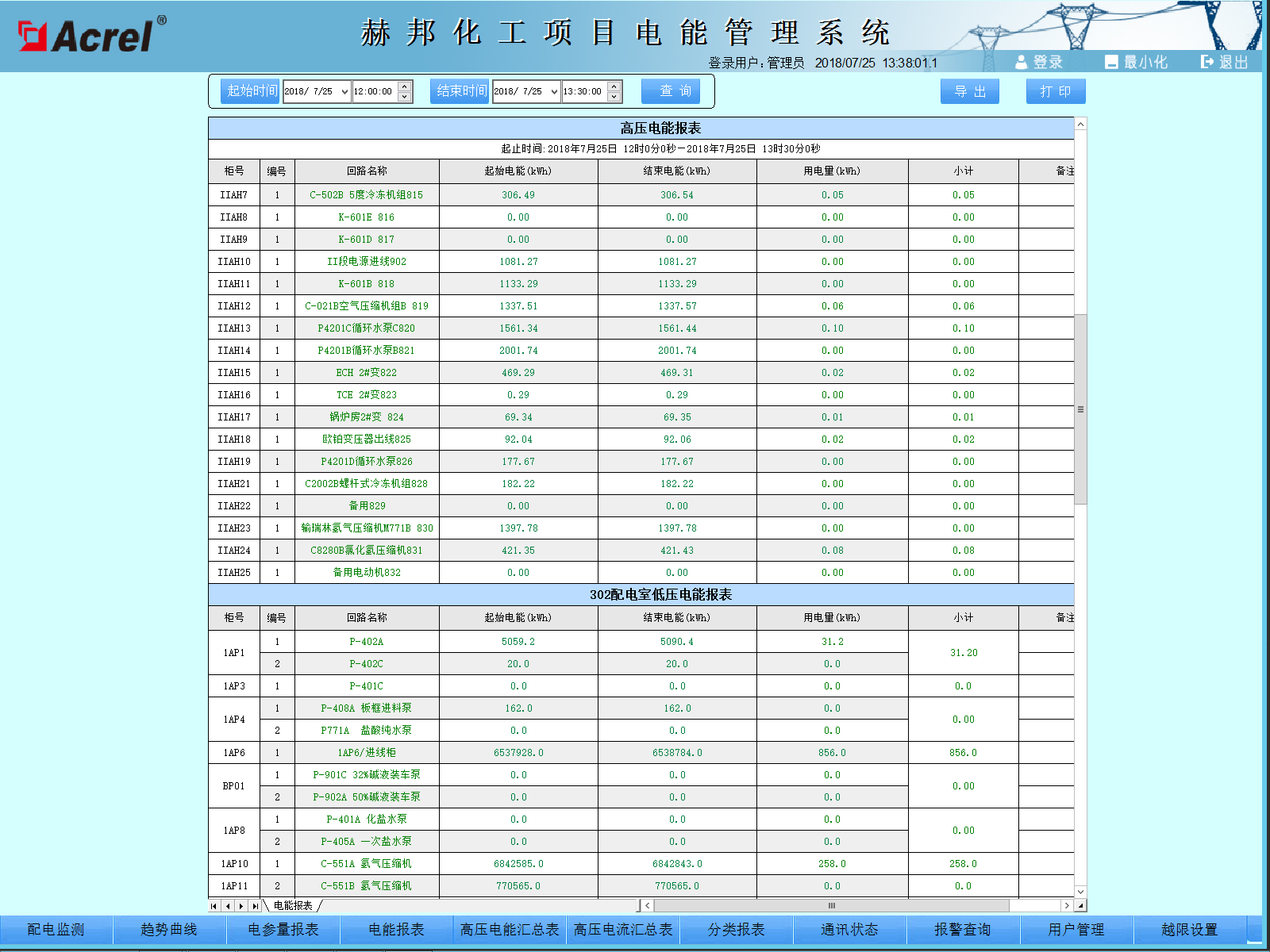Click the 查询 query button

pyautogui.click(x=671, y=90)
